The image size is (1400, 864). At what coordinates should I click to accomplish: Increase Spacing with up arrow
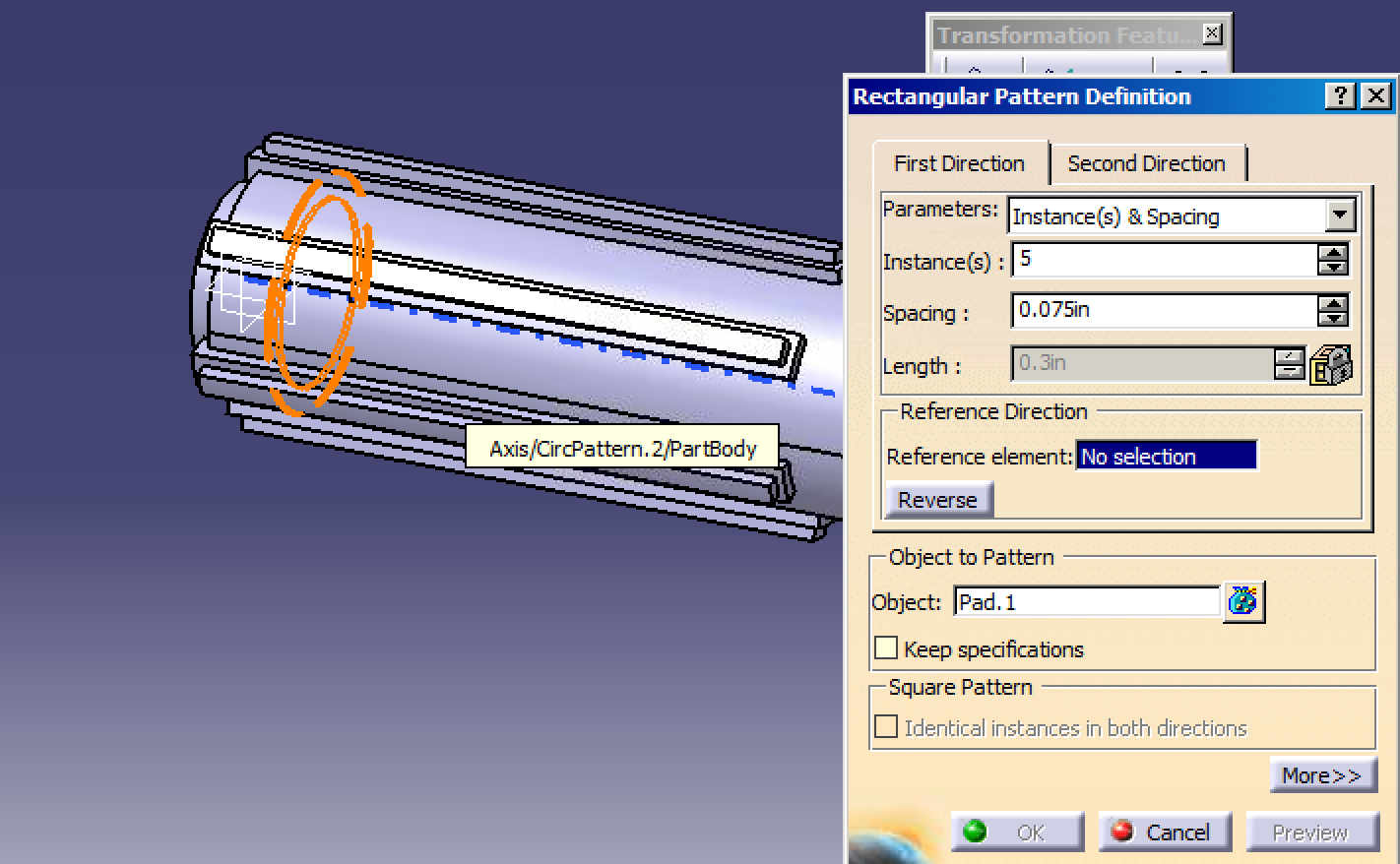(1333, 304)
